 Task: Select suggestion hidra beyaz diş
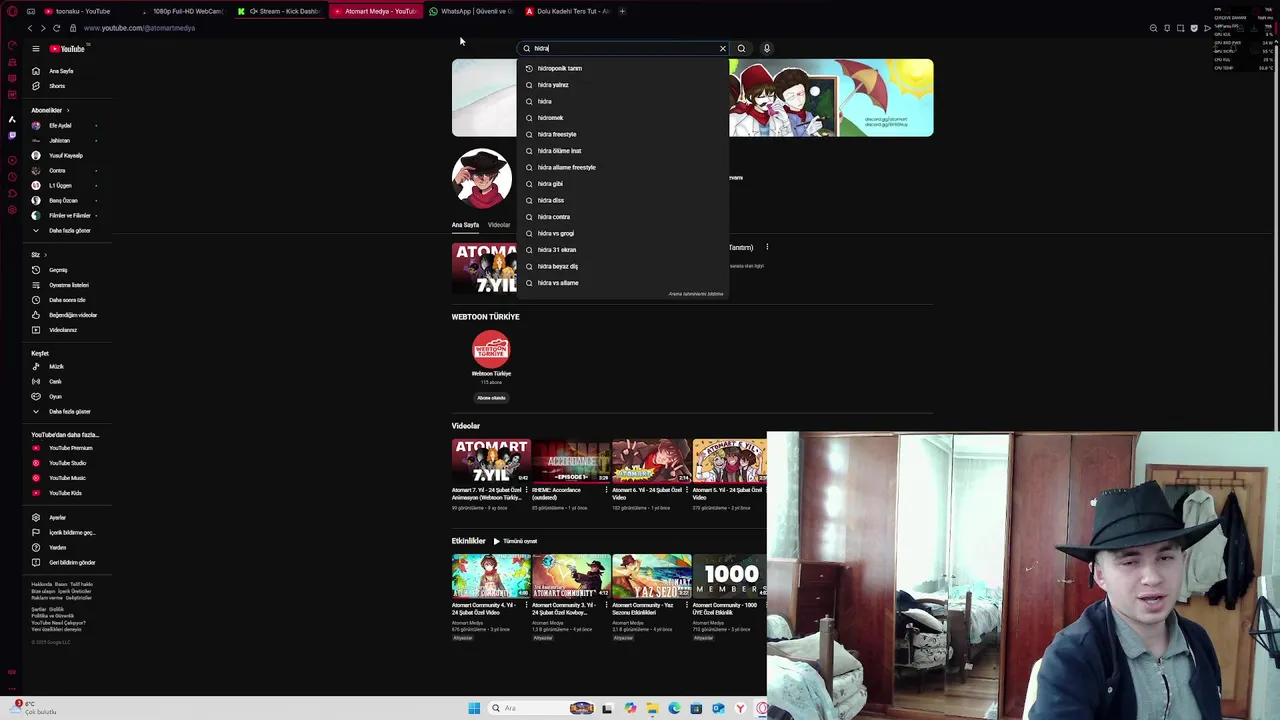pyautogui.click(x=622, y=266)
